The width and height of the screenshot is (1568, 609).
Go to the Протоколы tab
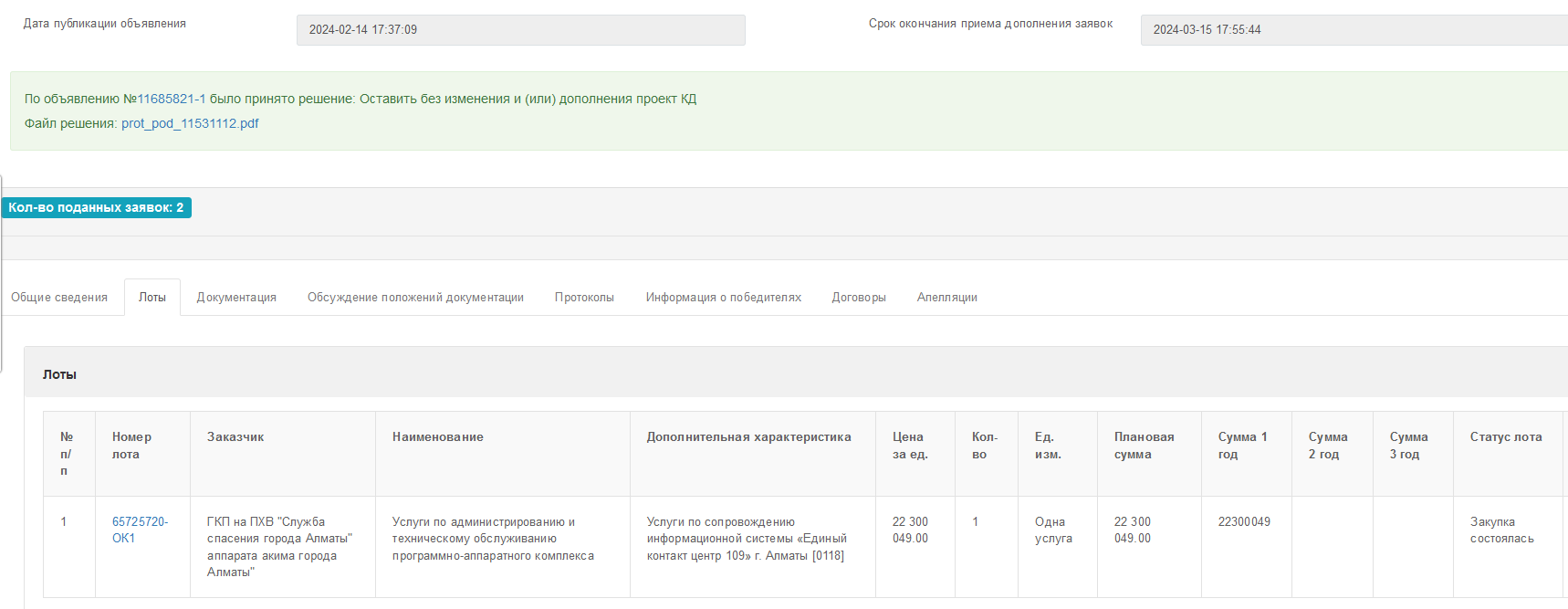point(584,298)
